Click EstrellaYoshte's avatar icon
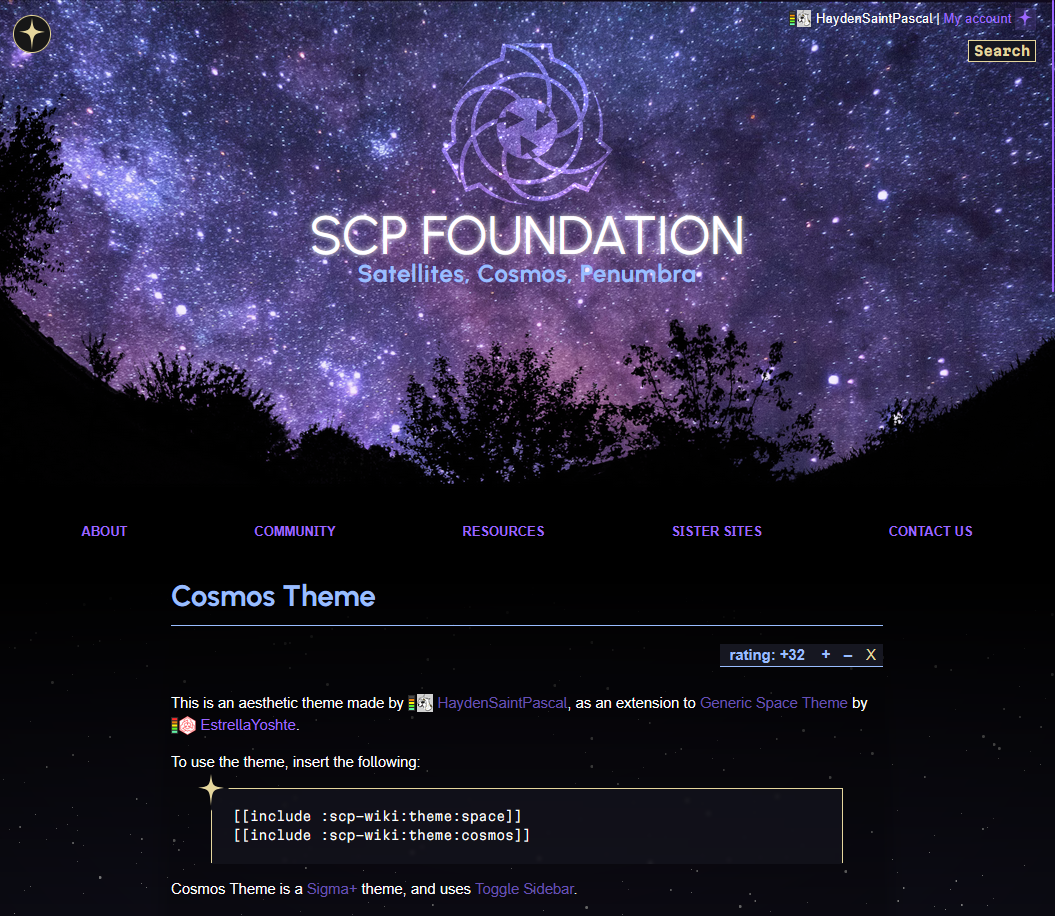Image resolution: width=1055 pixels, height=916 pixels. coord(187,725)
